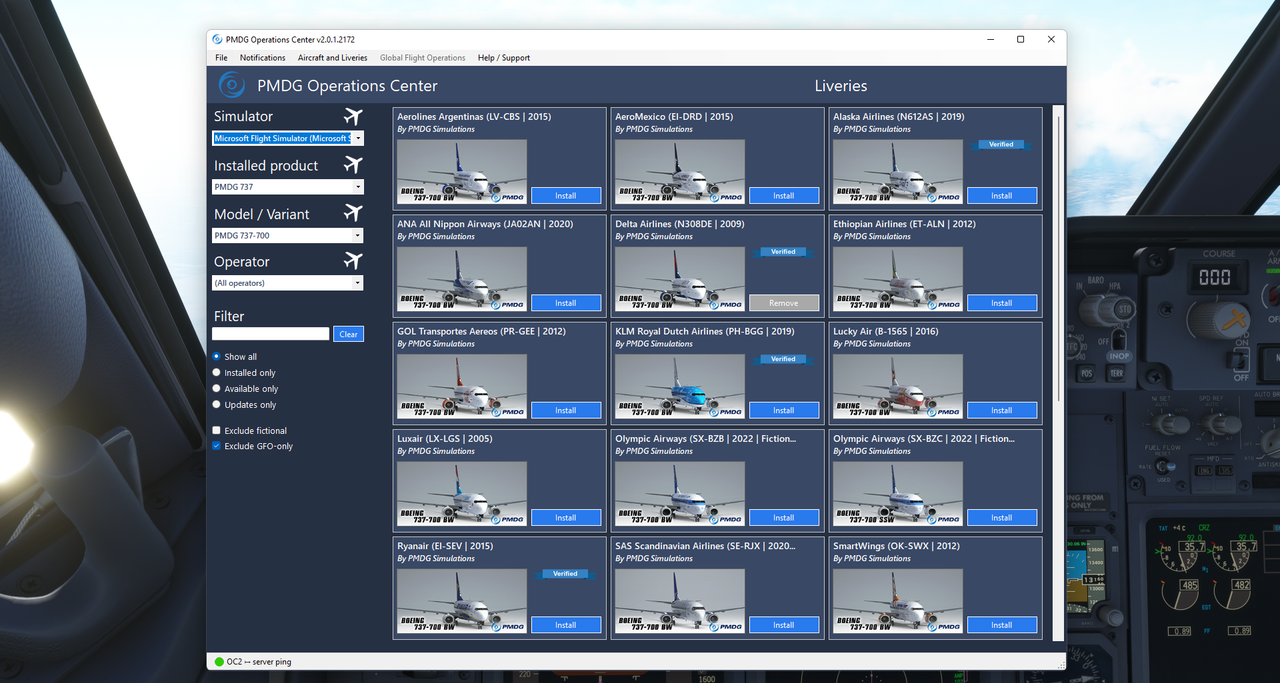The width and height of the screenshot is (1280, 683).
Task: Click the airplane icon beside Model / Variant
Action: click(x=352, y=213)
